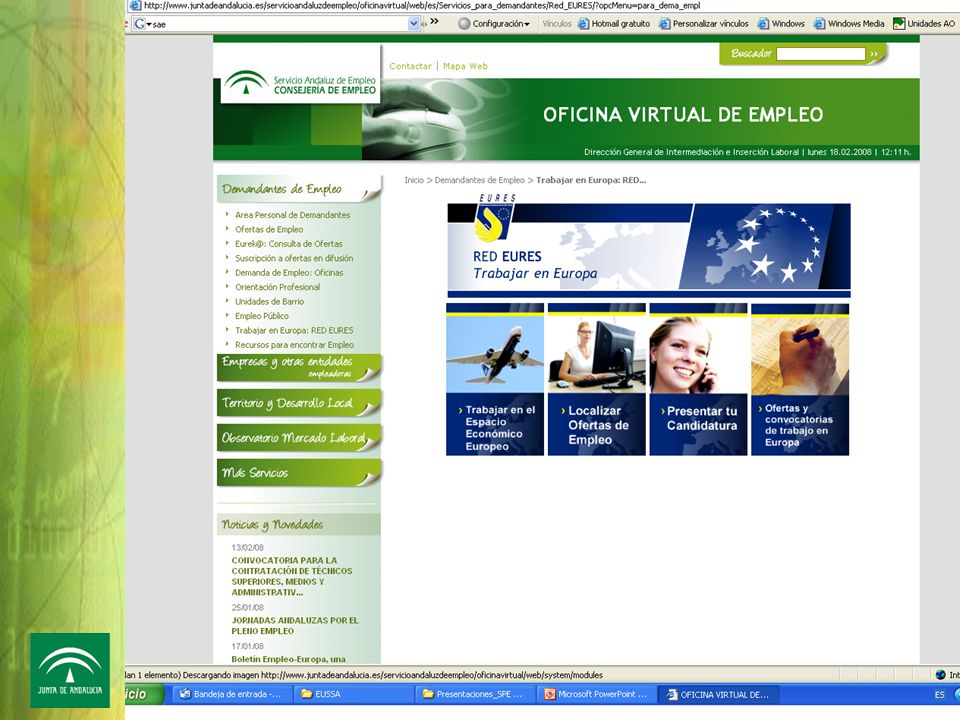Image resolution: width=960 pixels, height=720 pixels.
Task: Switch to Microsoft PowerPoint taskbar button
Action: [598, 694]
